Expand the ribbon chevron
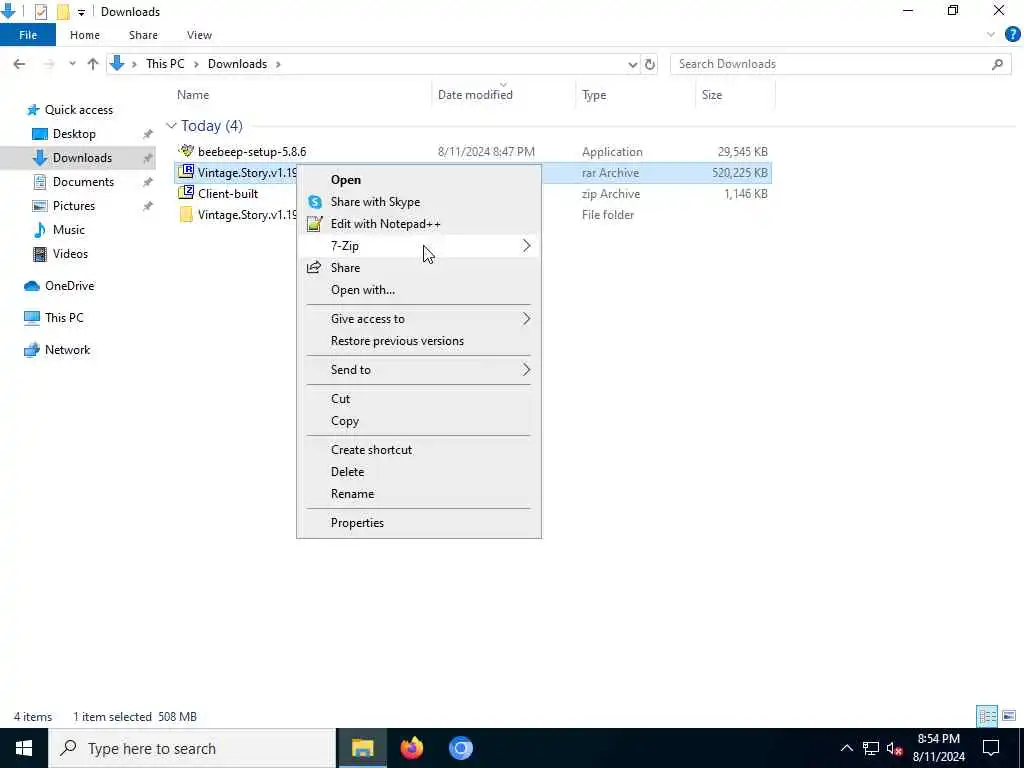Image resolution: width=1024 pixels, height=768 pixels. [991, 35]
